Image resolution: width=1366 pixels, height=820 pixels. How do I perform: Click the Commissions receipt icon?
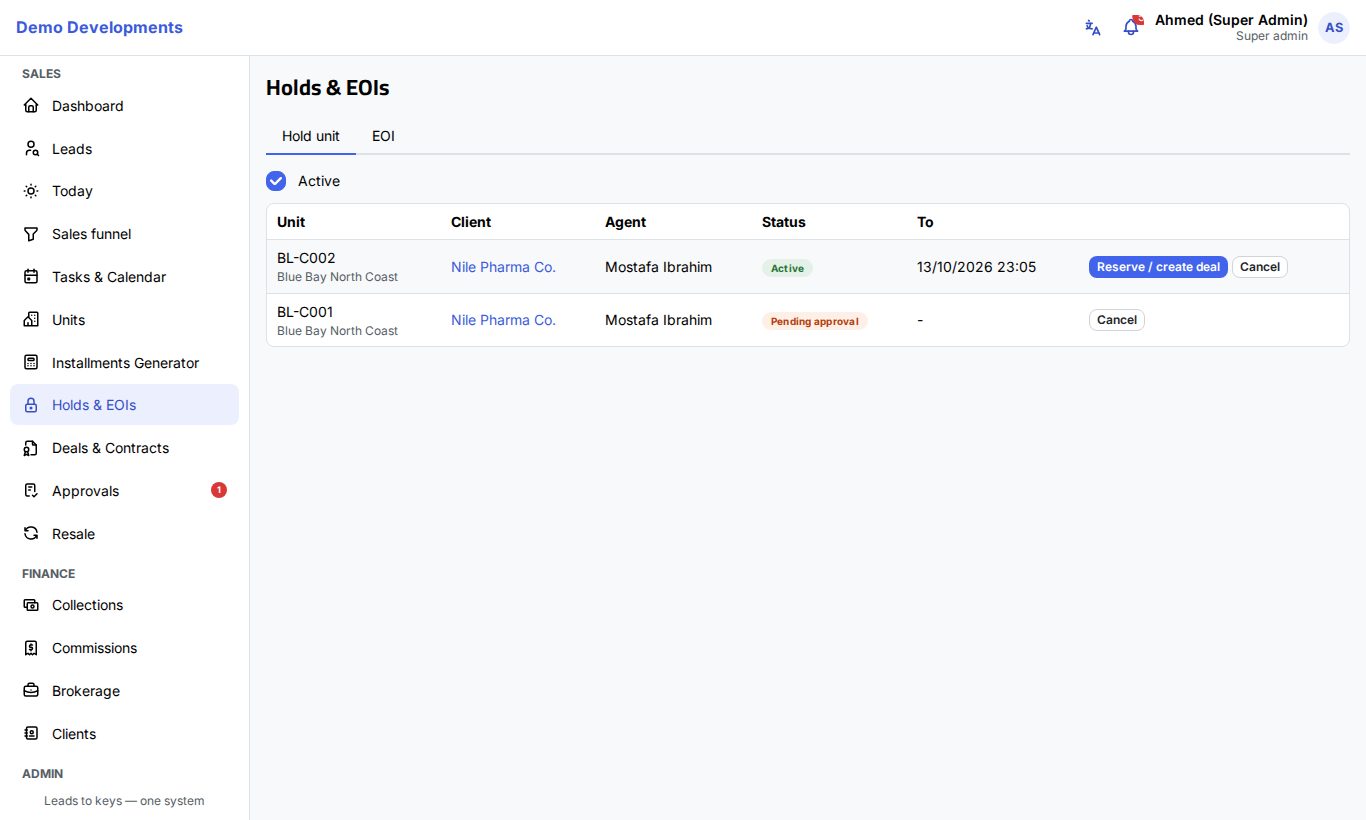pos(31,648)
